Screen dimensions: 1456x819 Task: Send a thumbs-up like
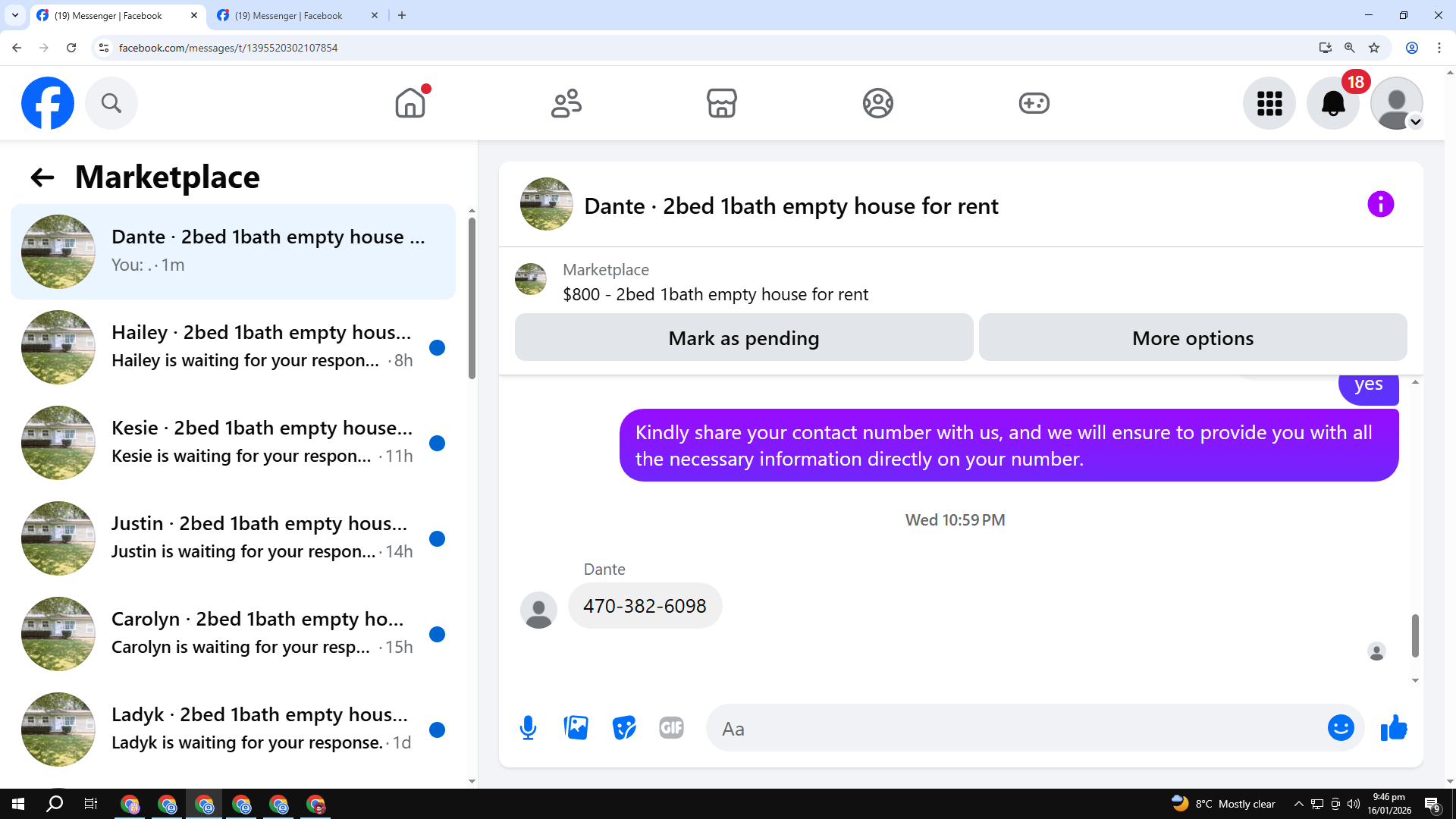(x=1394, y=728)
